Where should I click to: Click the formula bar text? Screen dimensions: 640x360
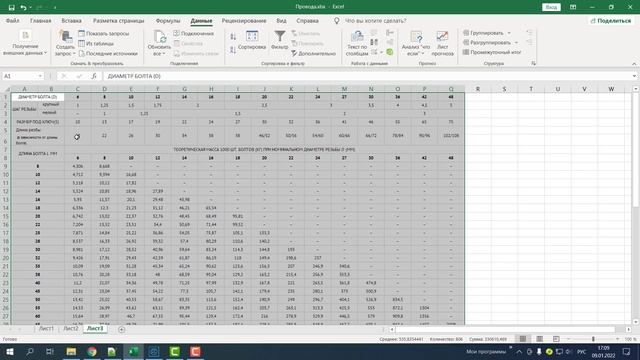point(134,76)
